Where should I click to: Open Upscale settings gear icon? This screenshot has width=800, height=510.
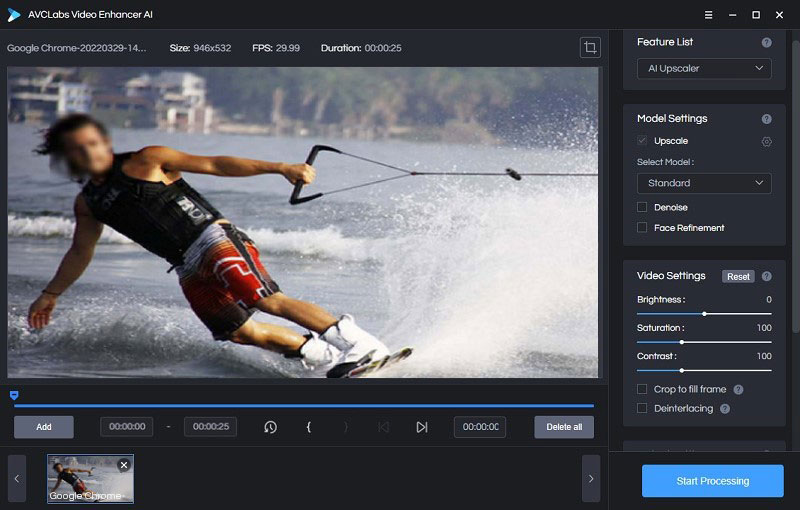[766, 141]
